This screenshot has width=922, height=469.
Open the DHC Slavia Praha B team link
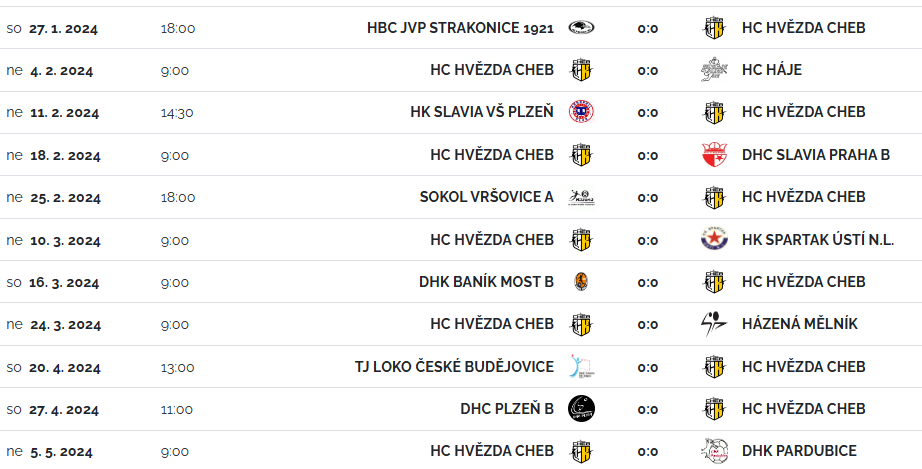816,155
